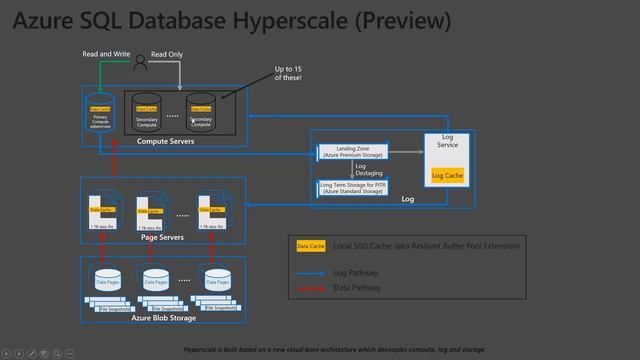Click the bold Log section label

pyautogui.click(x=408, y=199)
